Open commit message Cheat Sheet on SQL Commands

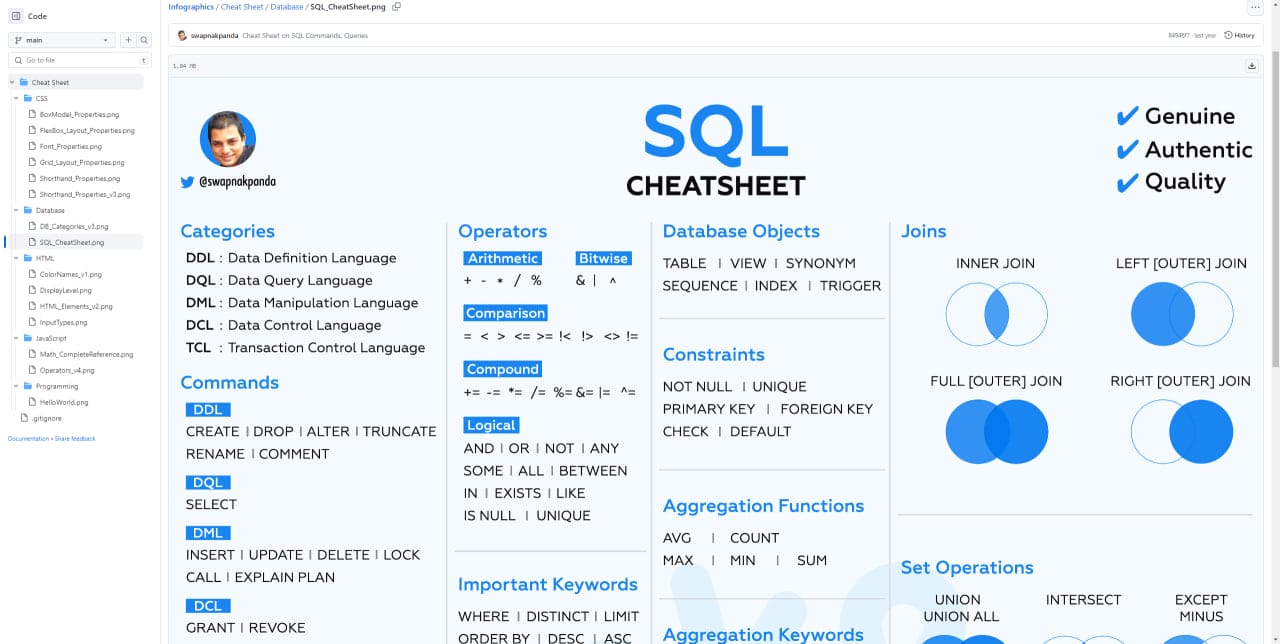click(305, 35)
